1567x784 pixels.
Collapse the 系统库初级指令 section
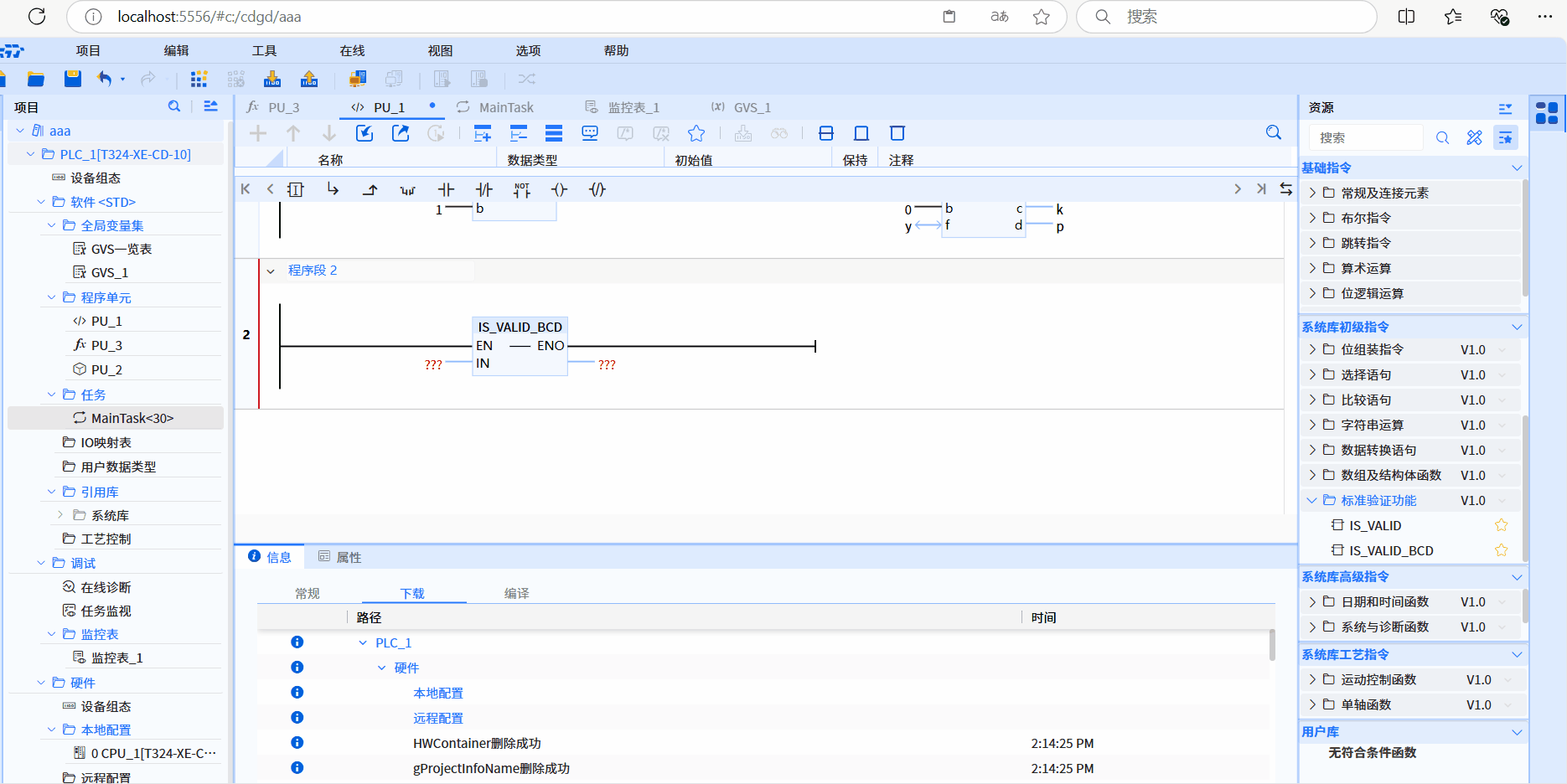[x=1517, y=327]
